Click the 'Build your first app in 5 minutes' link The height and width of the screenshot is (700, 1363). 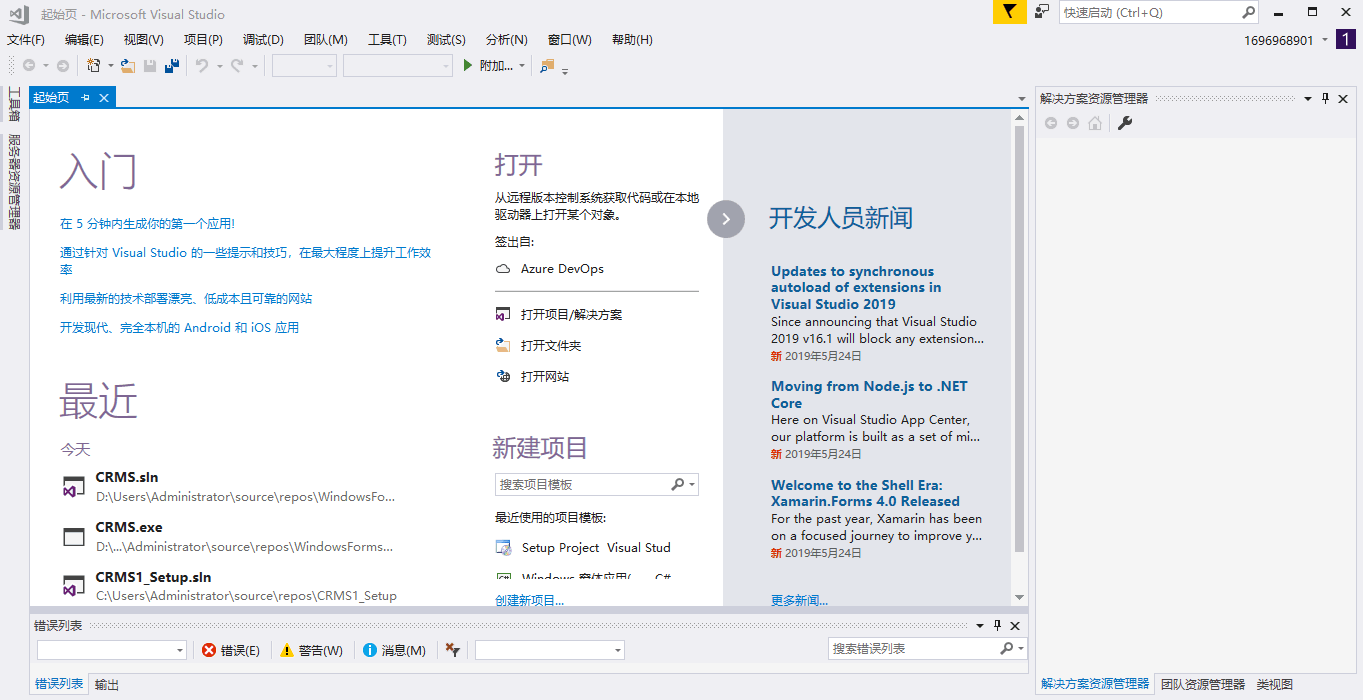pyautogui.click(x=147, y=224)
